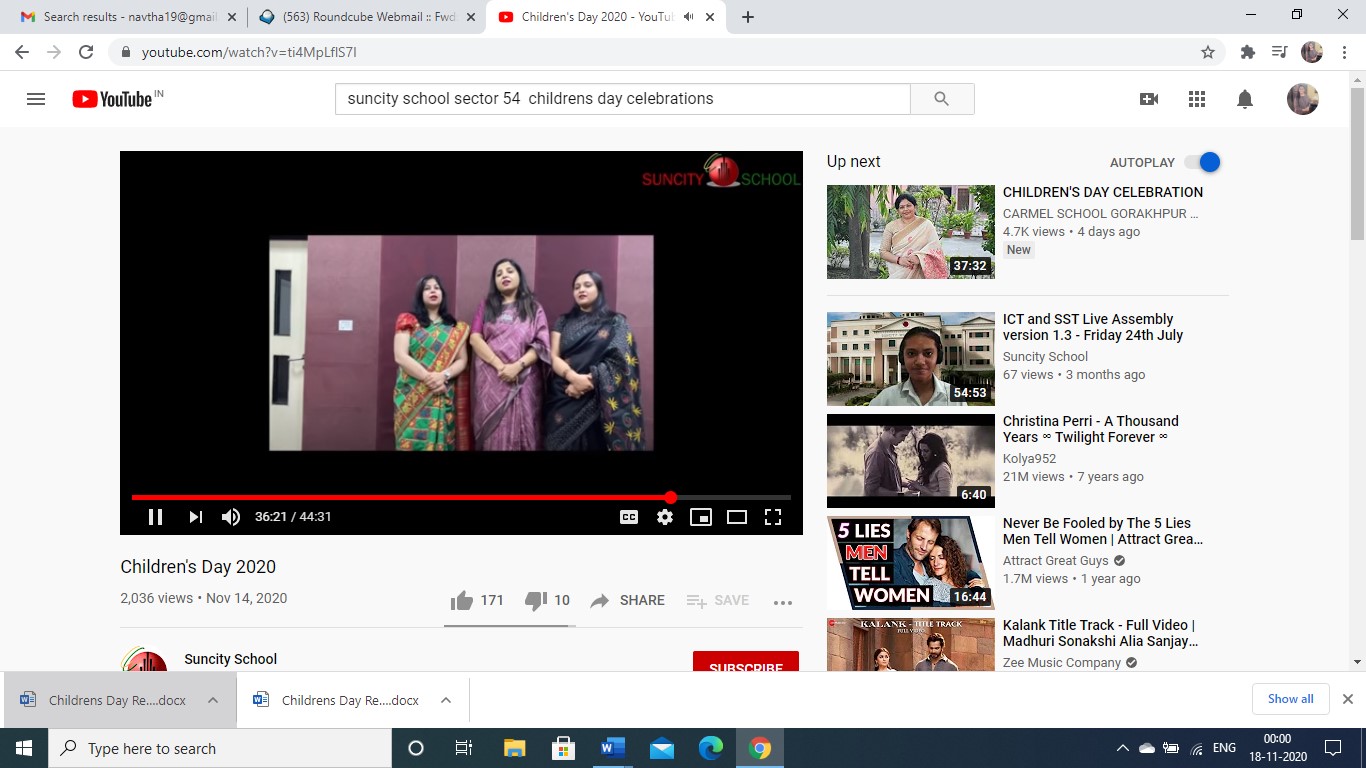Toggle closed captions CC button
The height and width of the screenshot is (768, 1366).
click(x=629, y=517)
